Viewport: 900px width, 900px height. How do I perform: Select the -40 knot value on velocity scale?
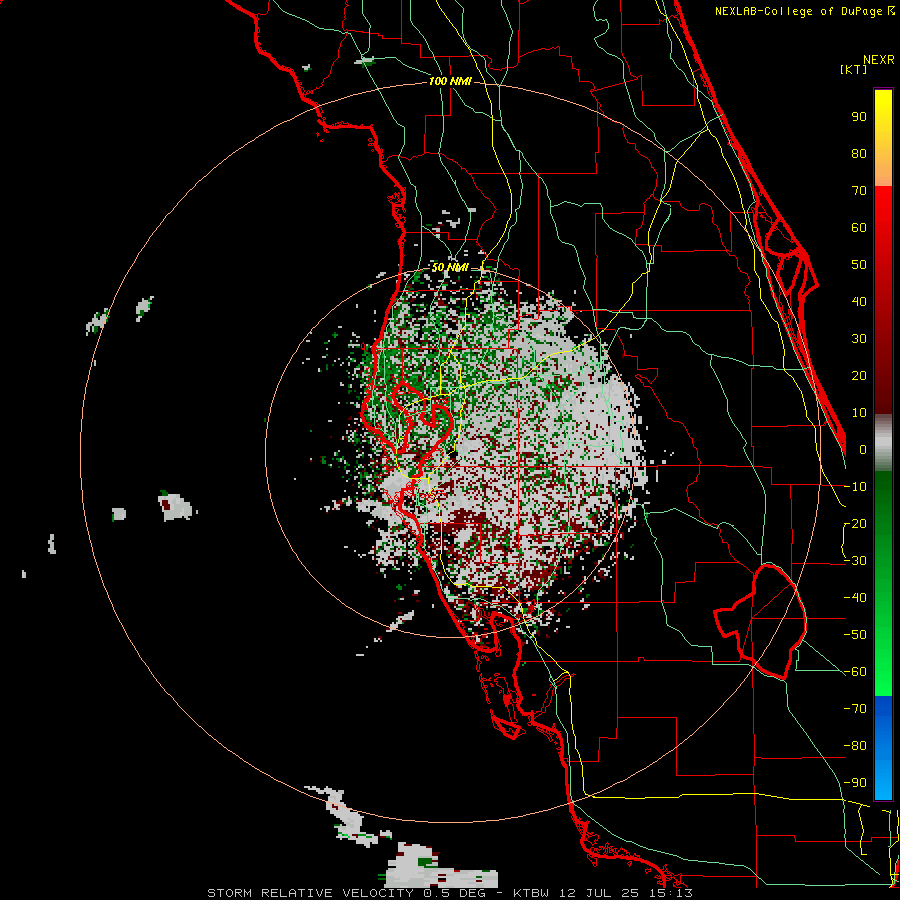pyautogui.click(x=855, y=598)
